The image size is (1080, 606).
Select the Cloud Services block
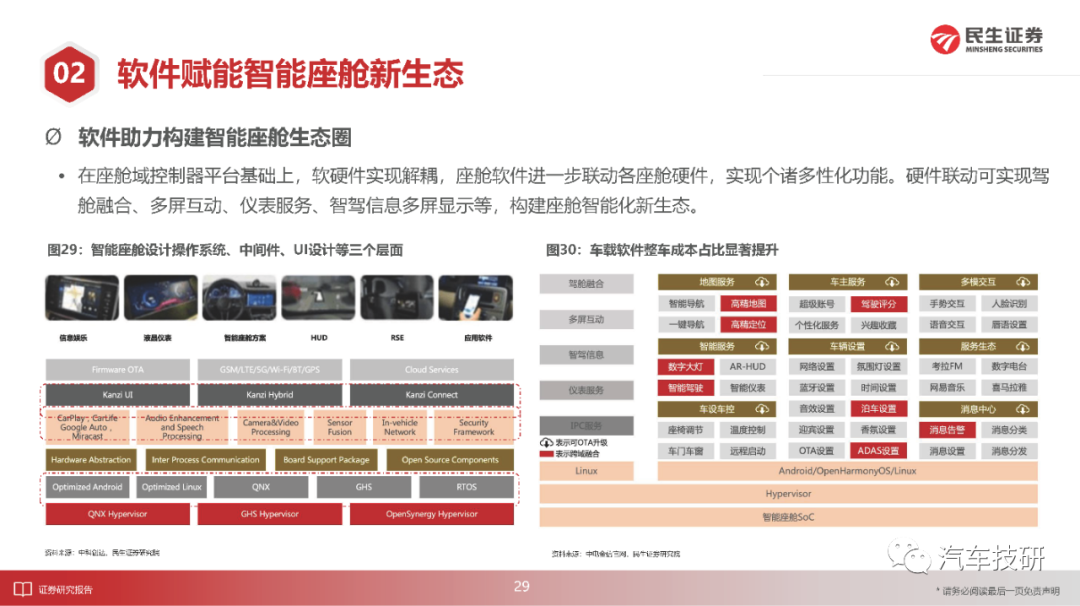point(432,370)
